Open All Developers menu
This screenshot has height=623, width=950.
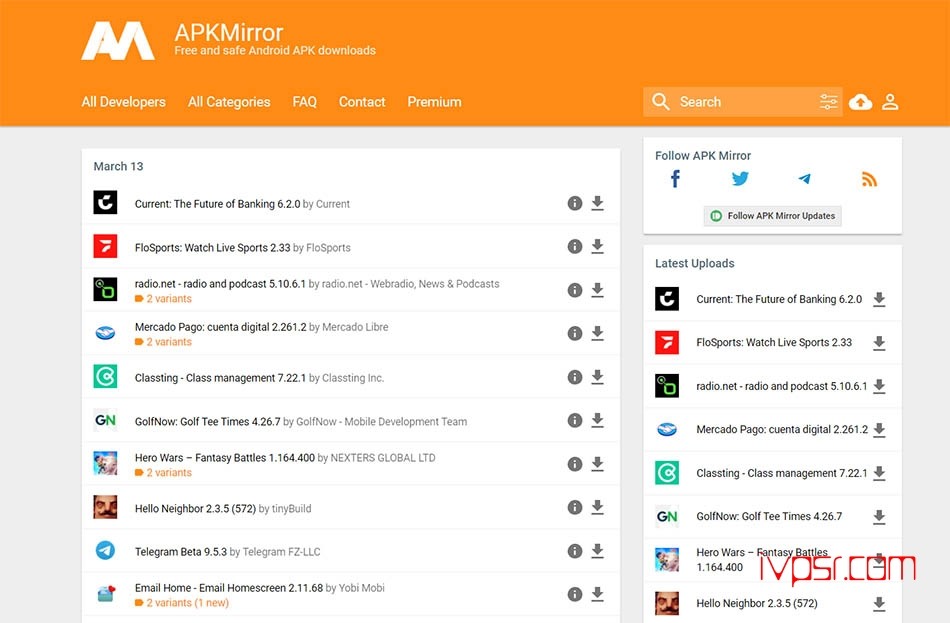click(x=124, y=102)
